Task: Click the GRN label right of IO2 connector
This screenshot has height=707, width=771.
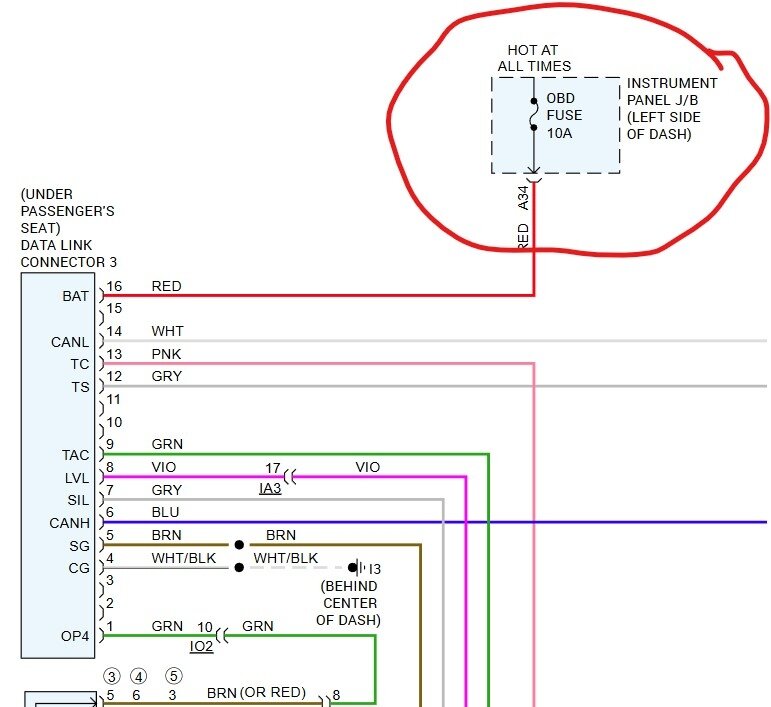Action: coord(258,626)
